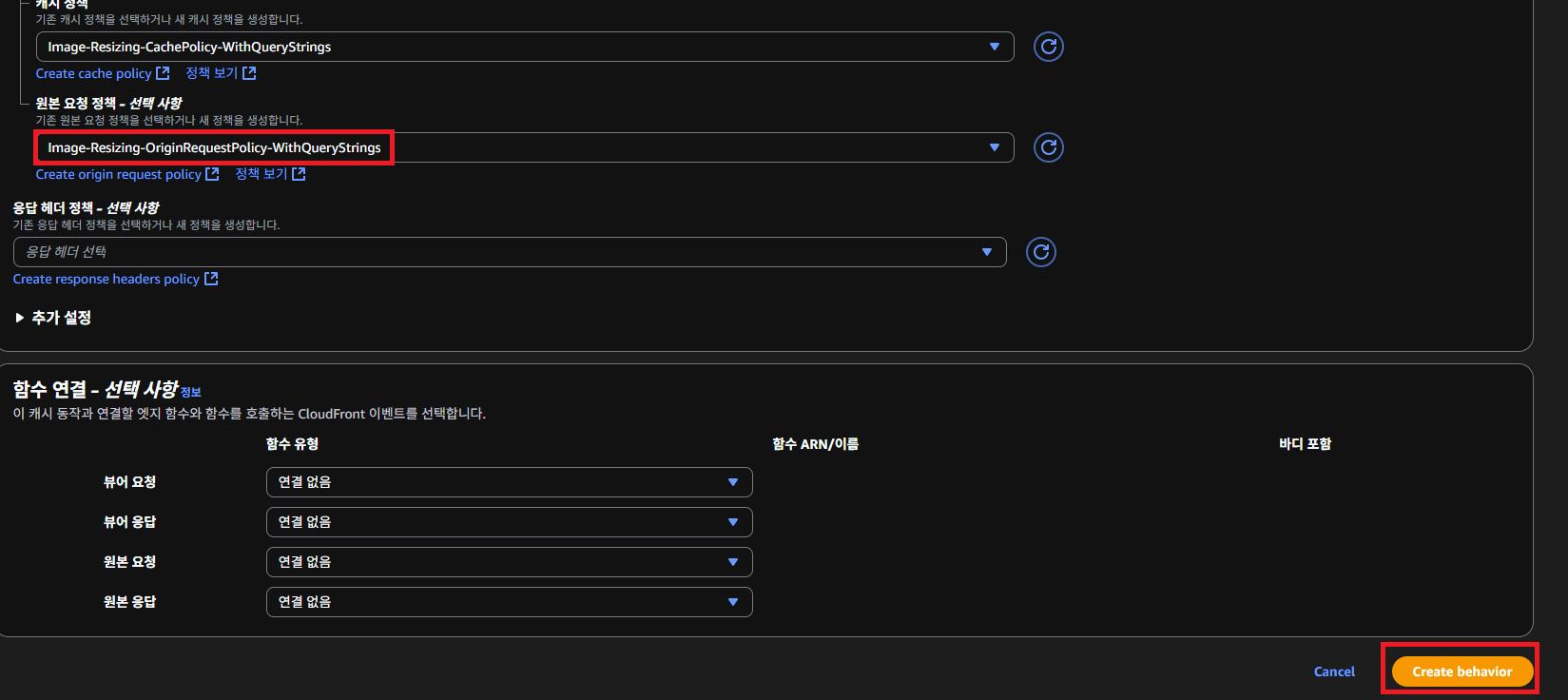The image size is (1568, 700).
Task: Click external-link icon beside Create response headers policy
Action: coord(211,279)
